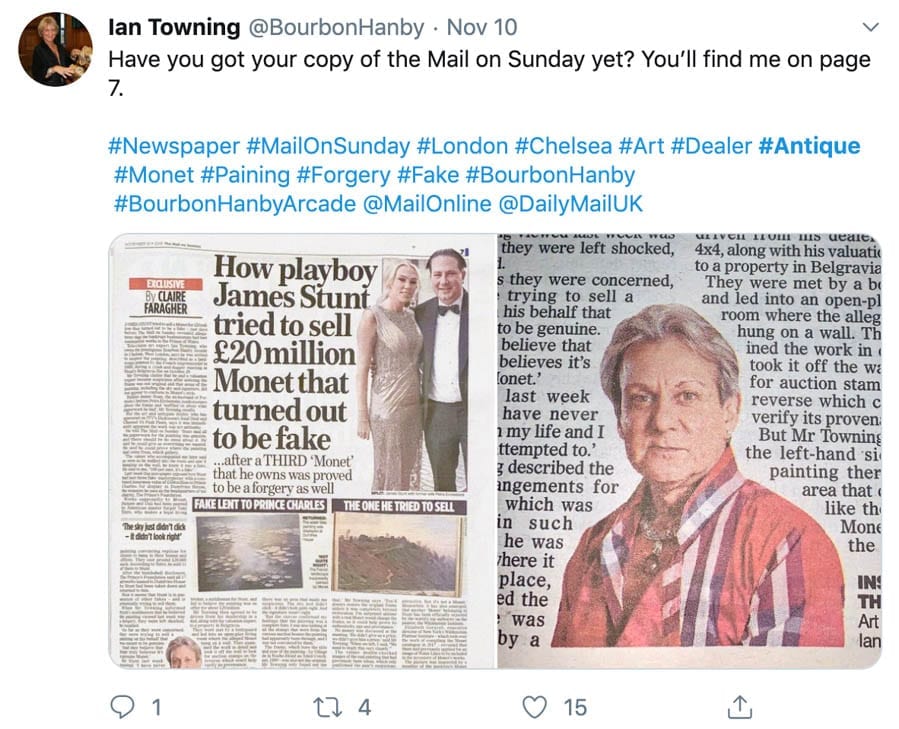Click the reply speech bubble icon
This screenshot has width=899, height=729.
coord(122,706)
